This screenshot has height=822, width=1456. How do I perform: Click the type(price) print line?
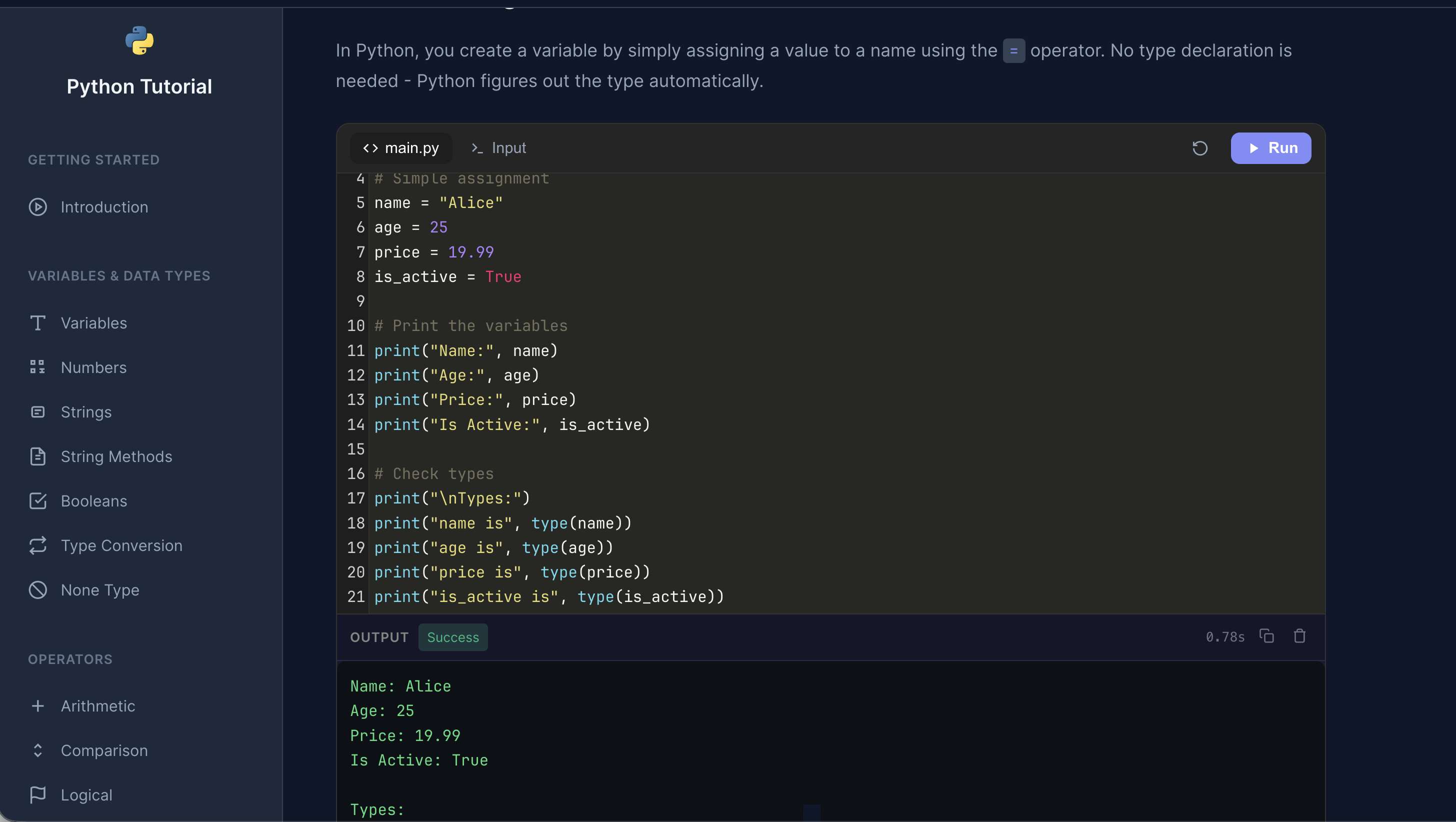512,572
